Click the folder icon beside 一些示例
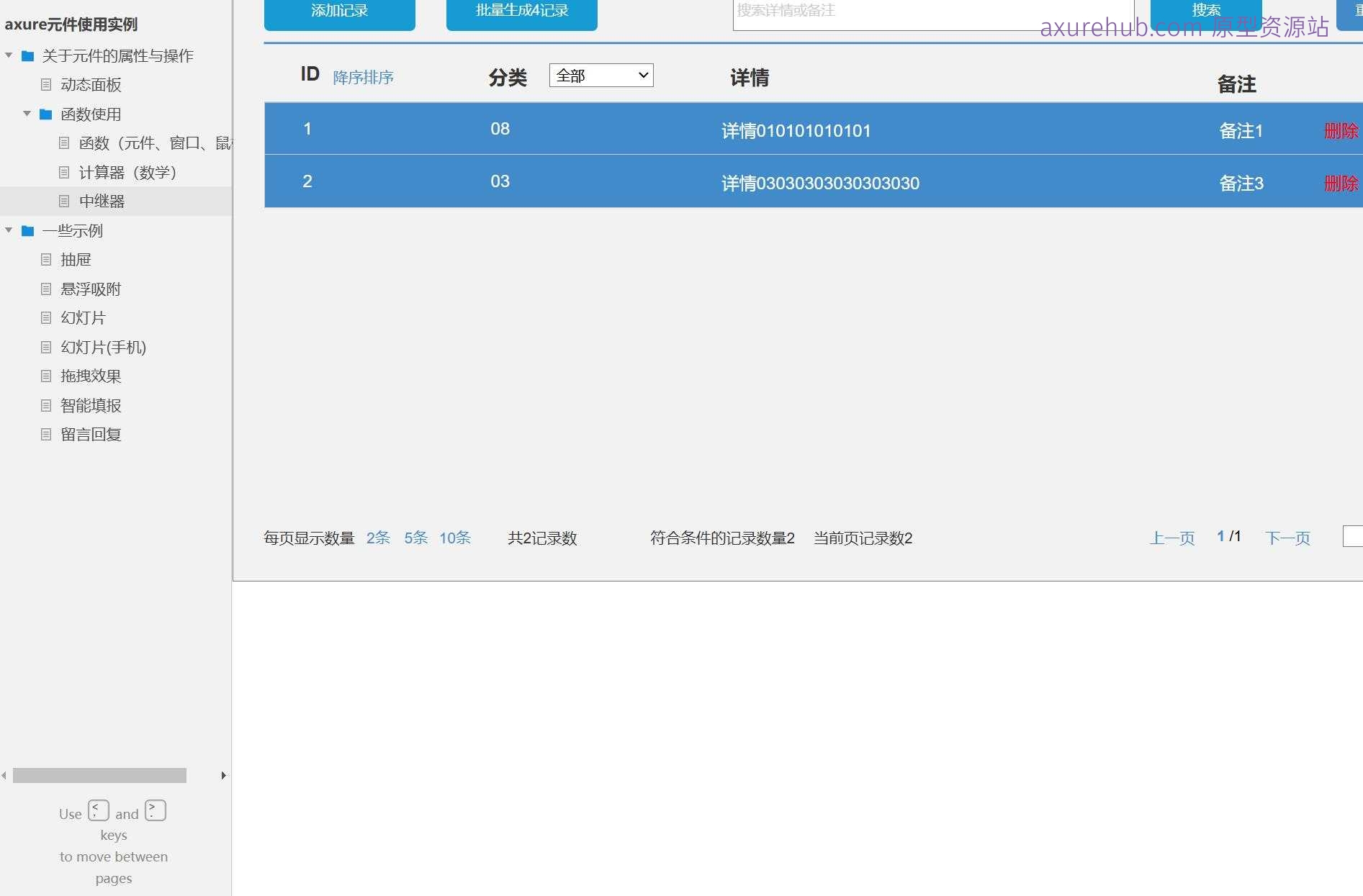This screenshot has width=1363, height=896. point(27,230)
